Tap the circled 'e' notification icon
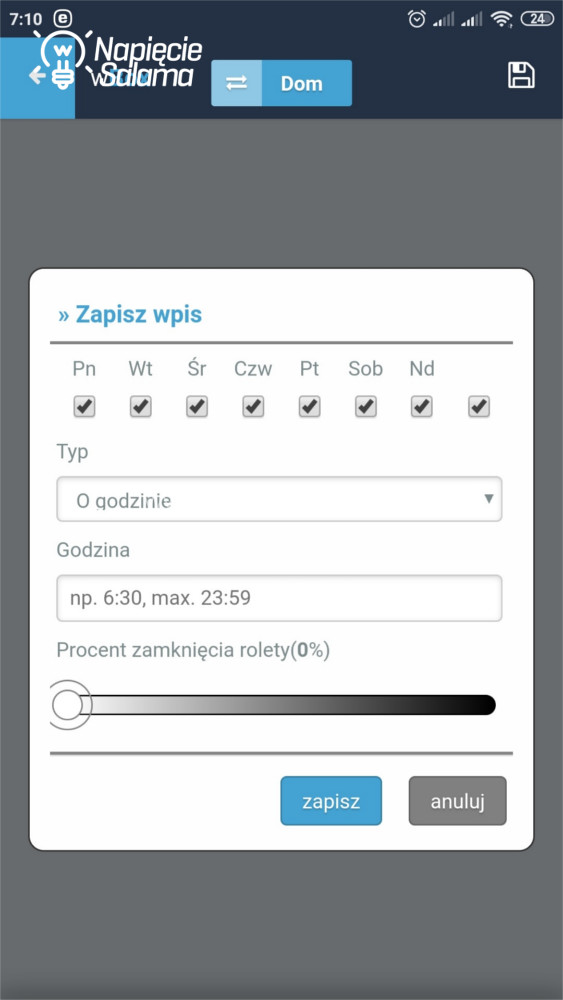 [x=63, y=19]
